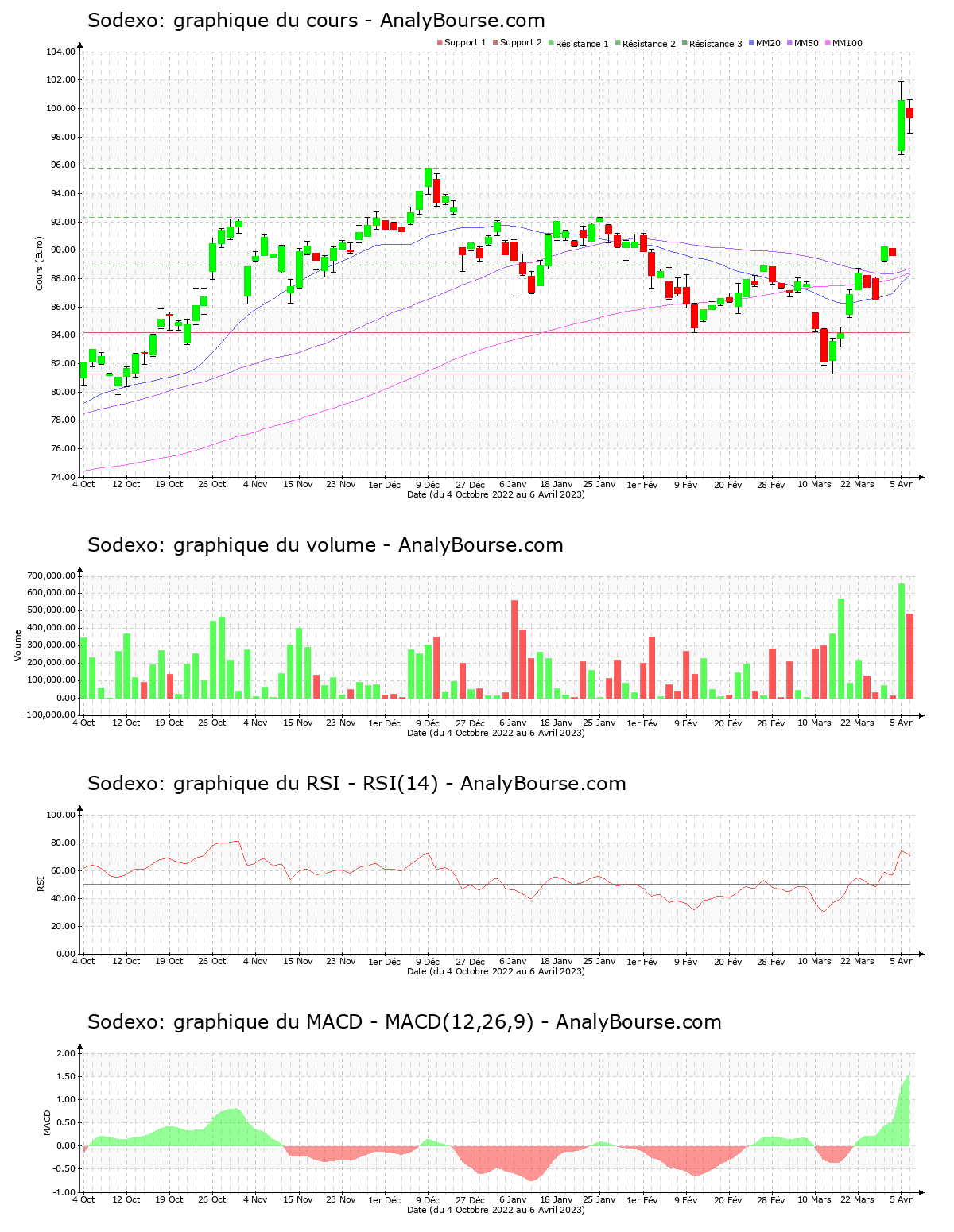Select the 'MM50' legend label
The height and width of the screenshot is (1232, 954).
806,43
